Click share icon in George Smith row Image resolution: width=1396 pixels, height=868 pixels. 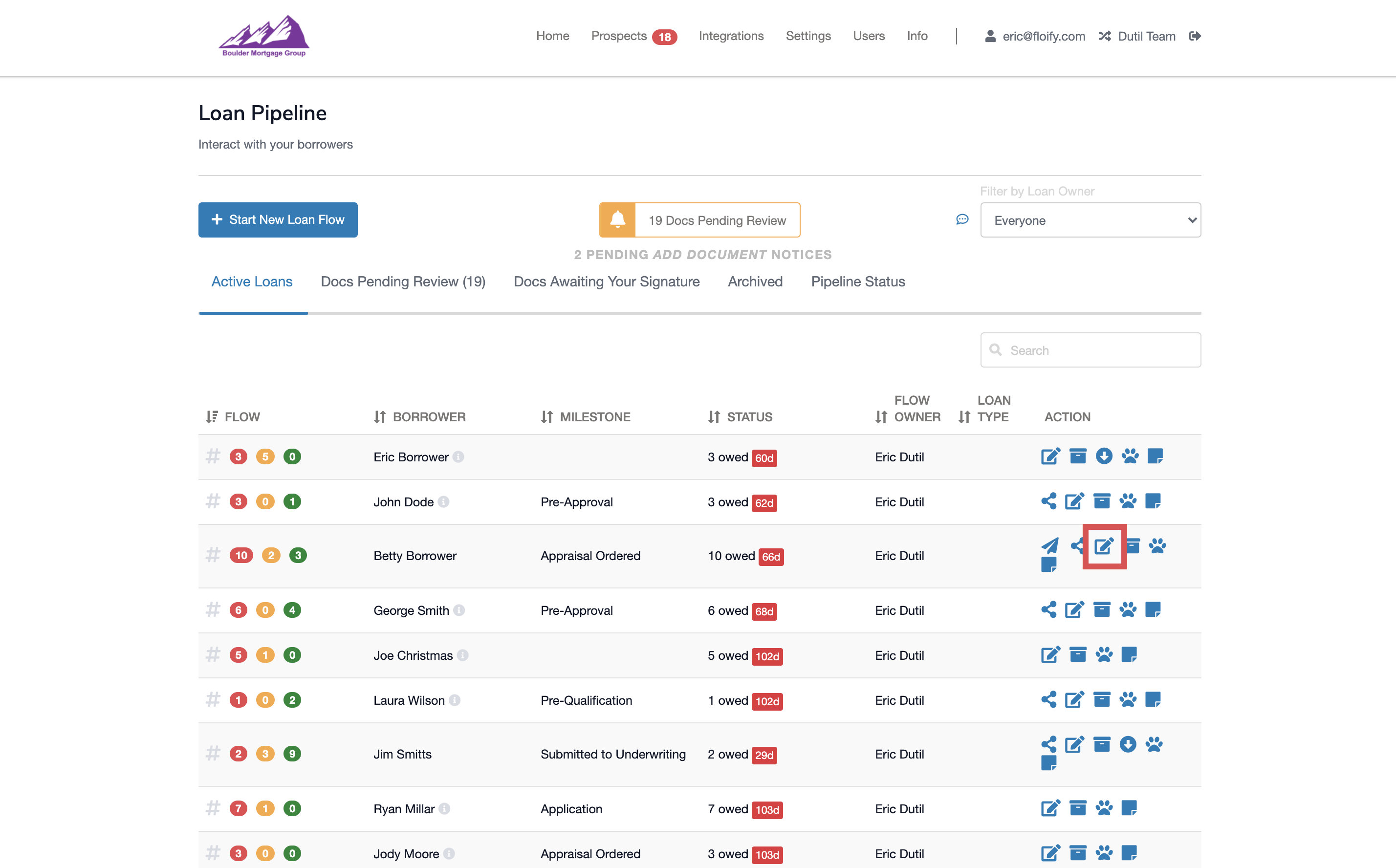[x=1049, y=609]
